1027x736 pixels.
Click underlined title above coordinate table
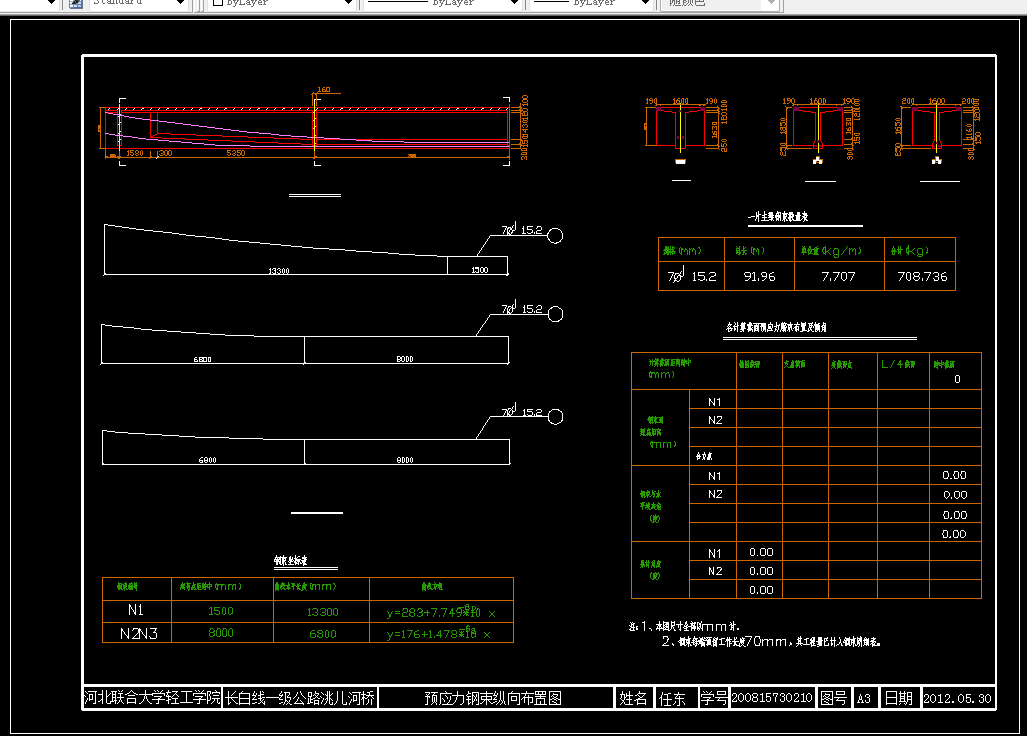point(291,561)
